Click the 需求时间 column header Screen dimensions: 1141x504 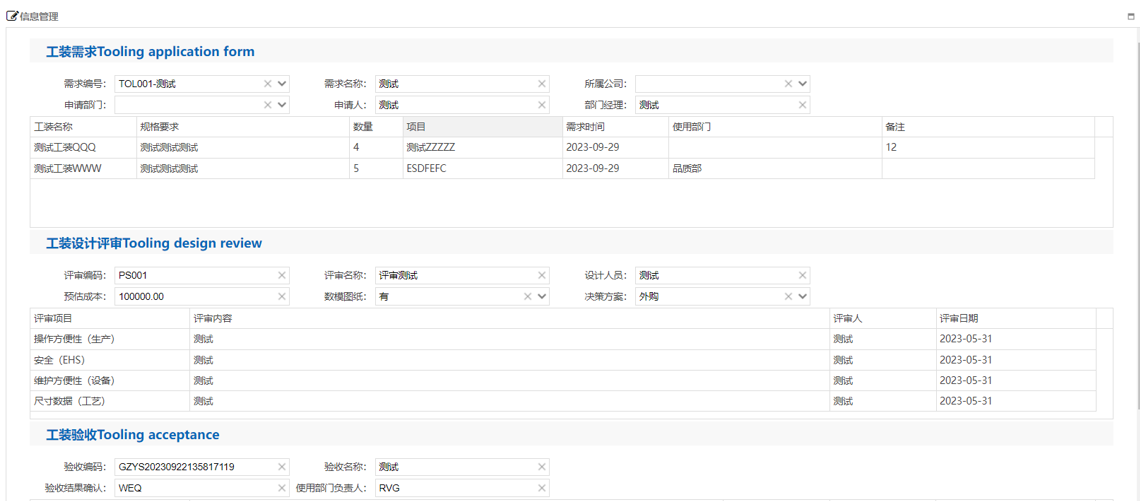pyautogui.click(x=615, y=127)
